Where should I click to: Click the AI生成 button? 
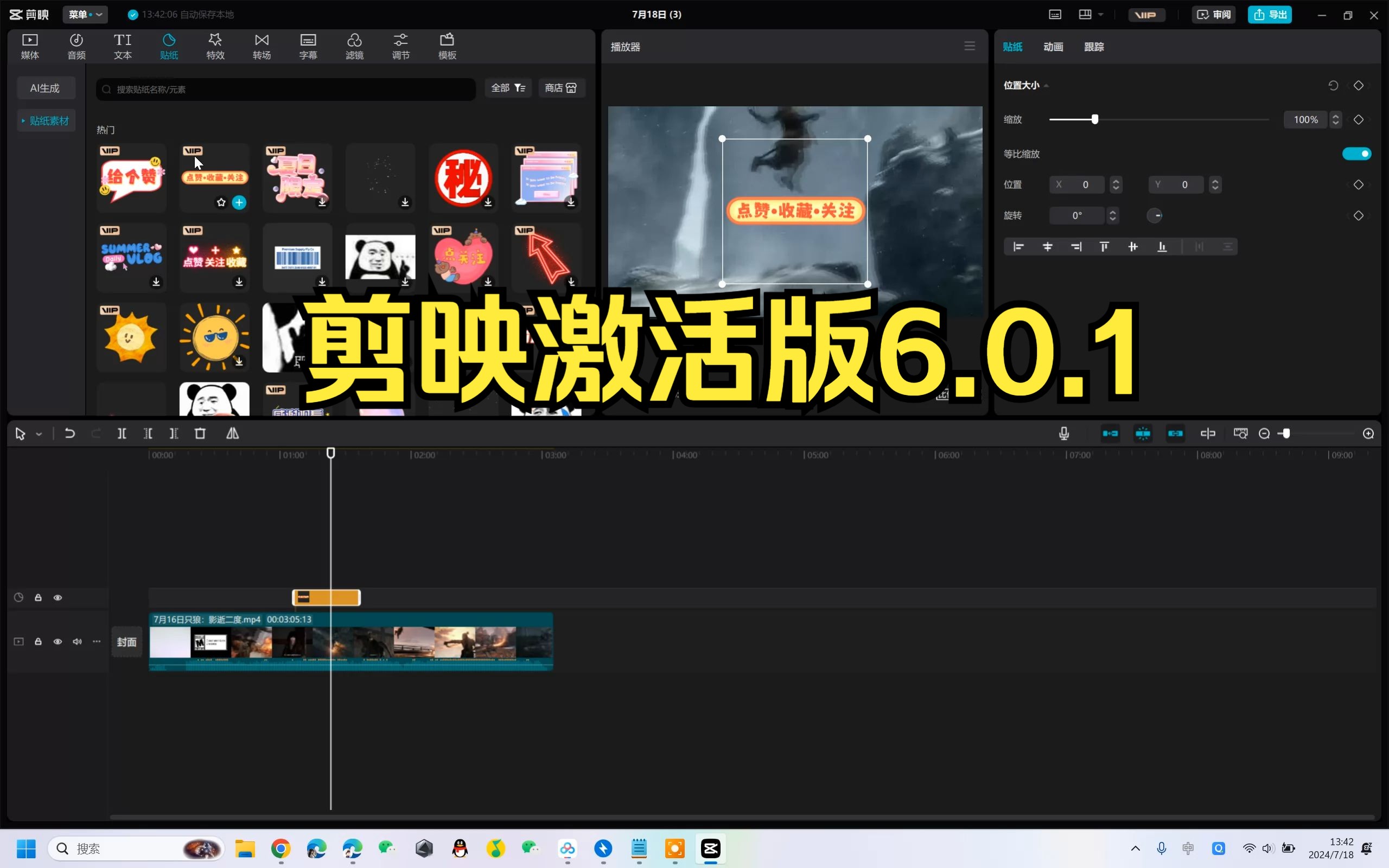[46, 88]
